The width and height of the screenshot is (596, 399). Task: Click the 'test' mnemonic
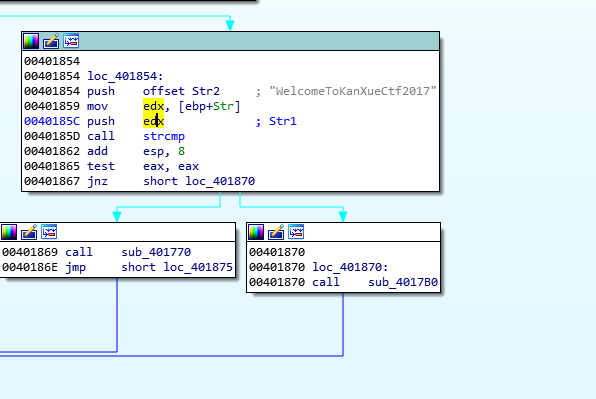pyautogui.click(x=101, y=166)
